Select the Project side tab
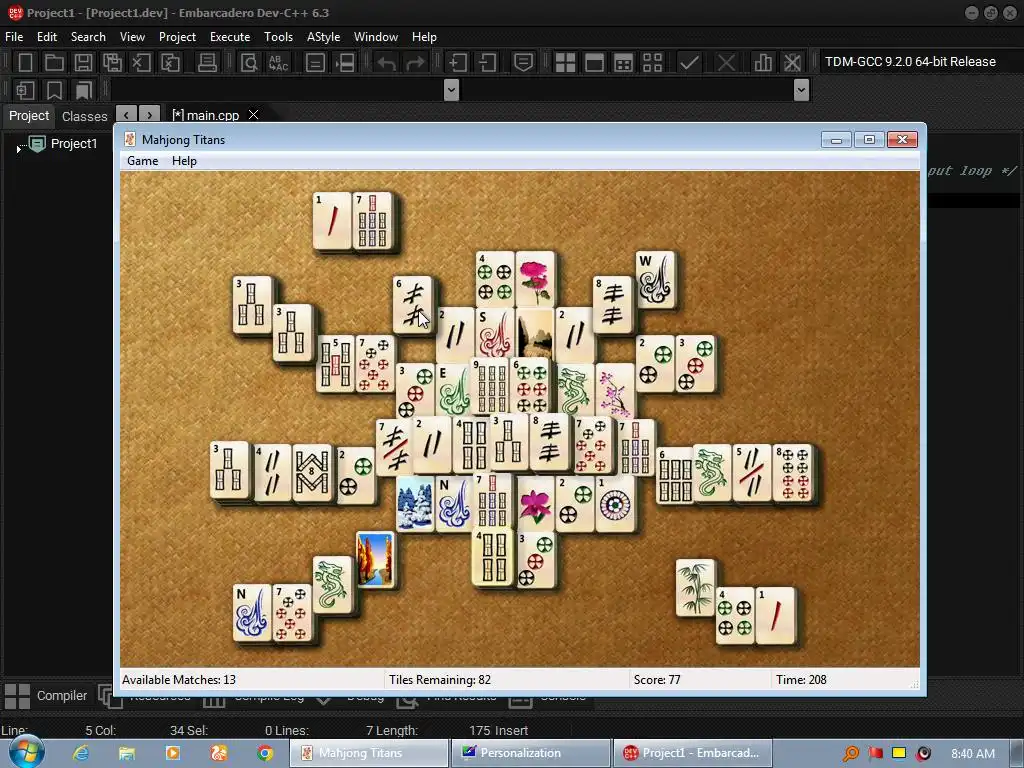Screen dimensions: 1024x768 tap(29, 116)
